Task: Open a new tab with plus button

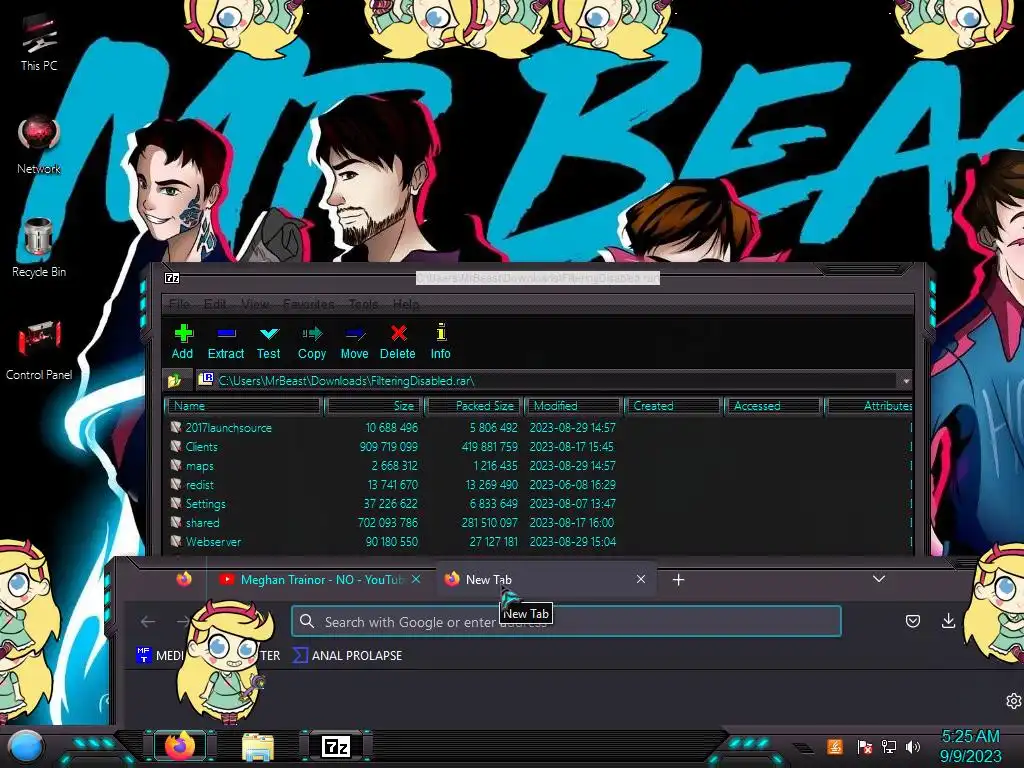Action: click(679, 579)
